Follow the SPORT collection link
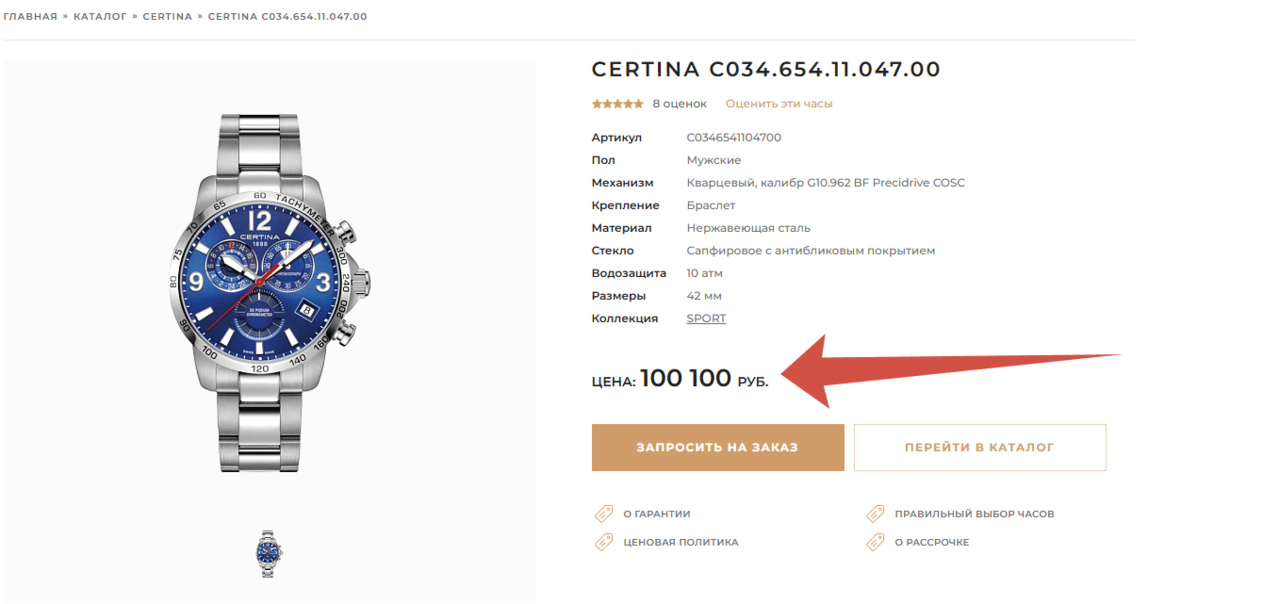This screenshot has width=1280, height=604. click(706, 319)
